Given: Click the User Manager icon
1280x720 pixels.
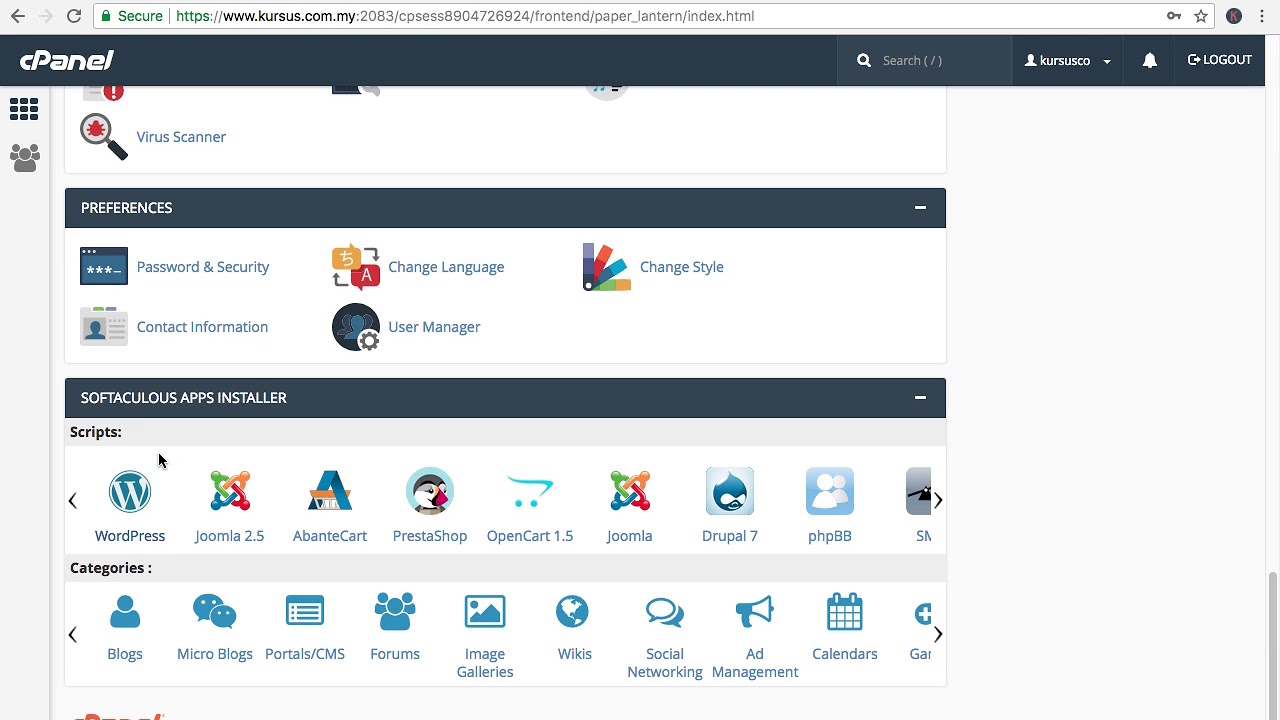Looking at the screenshot, I should 356,327.
